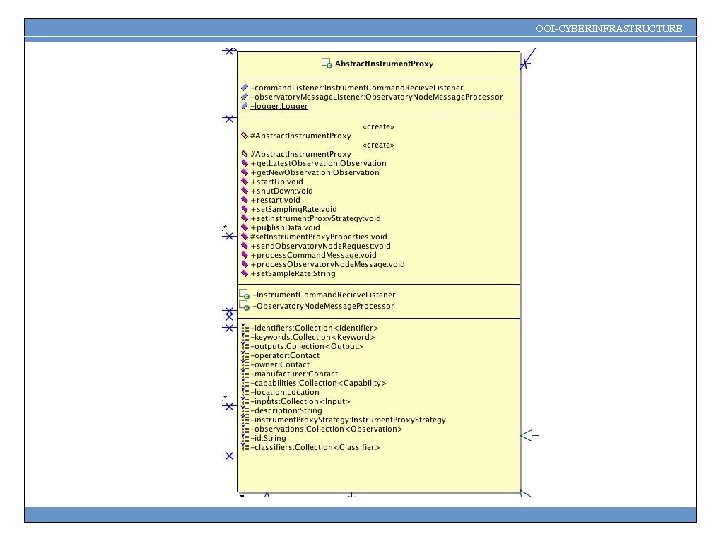Select the -id:String property
This screenshot has width=720, height=540.
(x=268, y=438)
